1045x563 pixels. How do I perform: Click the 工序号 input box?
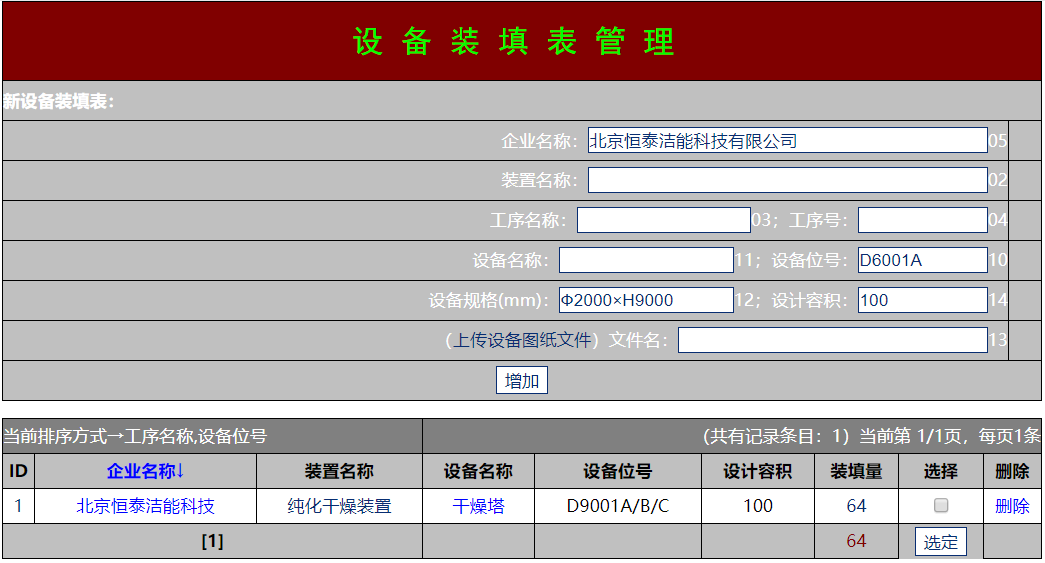pyautogui.click(x=922, y=220)
